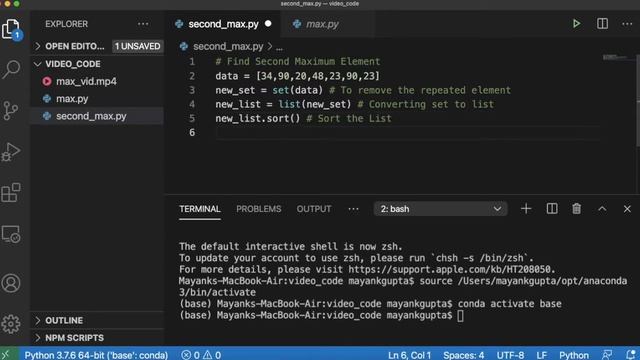This screenshot has height=360, width=640.
Task: Kill terminal with the trash icon
Action: pyautogui.click(x=576, y=209)
